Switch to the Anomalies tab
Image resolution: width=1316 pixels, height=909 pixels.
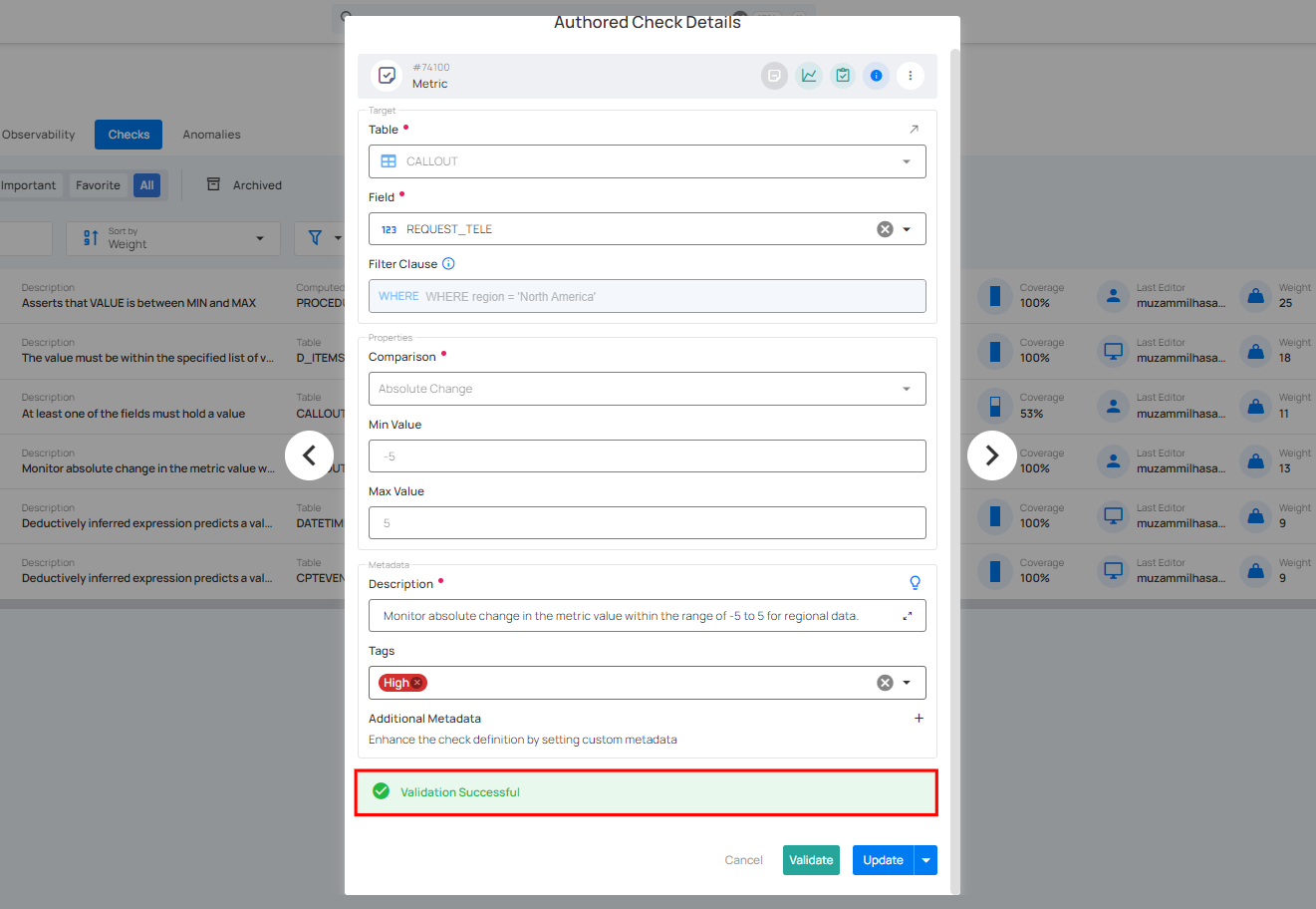tap(211, 135)
